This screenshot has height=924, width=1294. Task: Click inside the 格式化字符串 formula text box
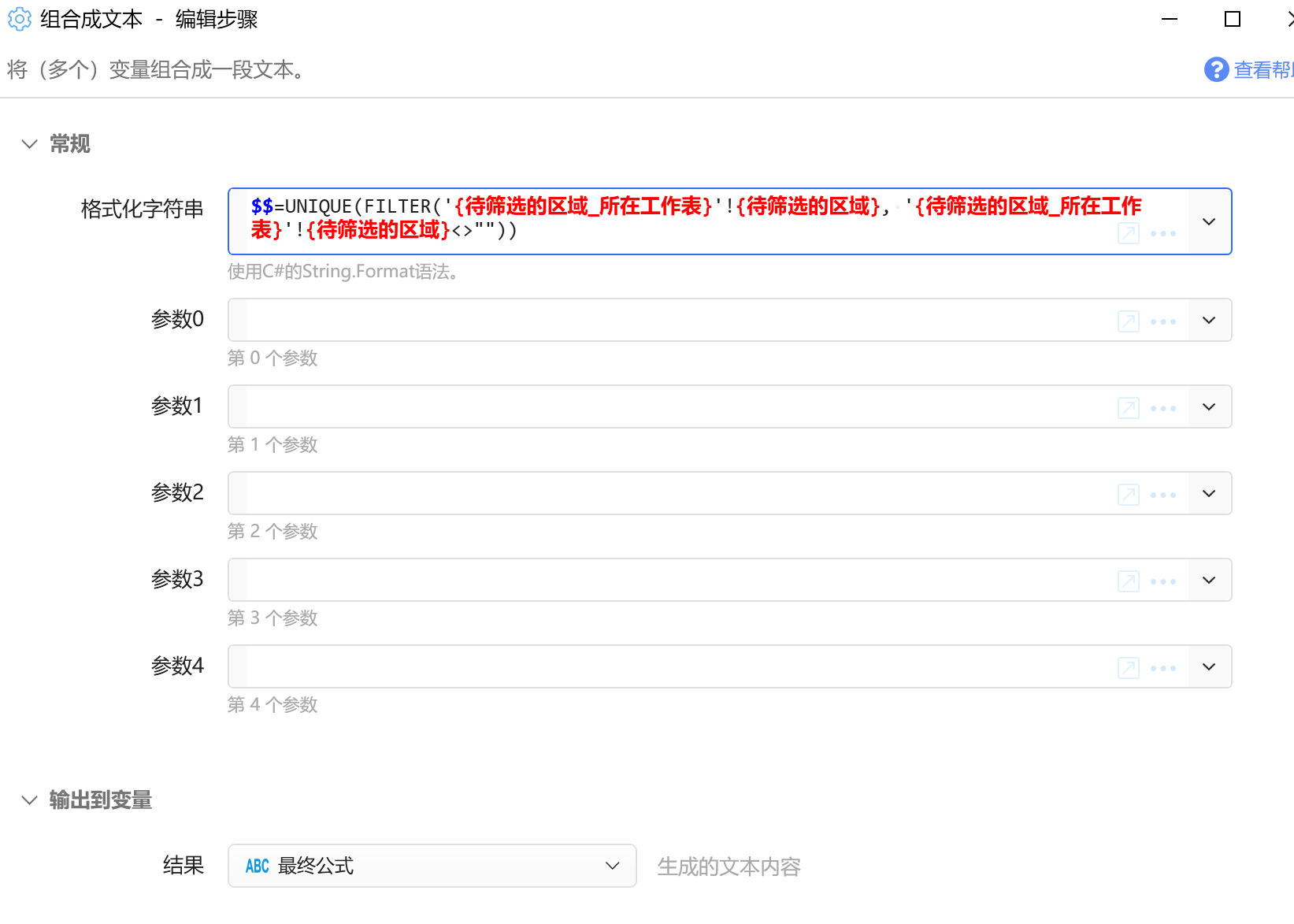[677, 219]
